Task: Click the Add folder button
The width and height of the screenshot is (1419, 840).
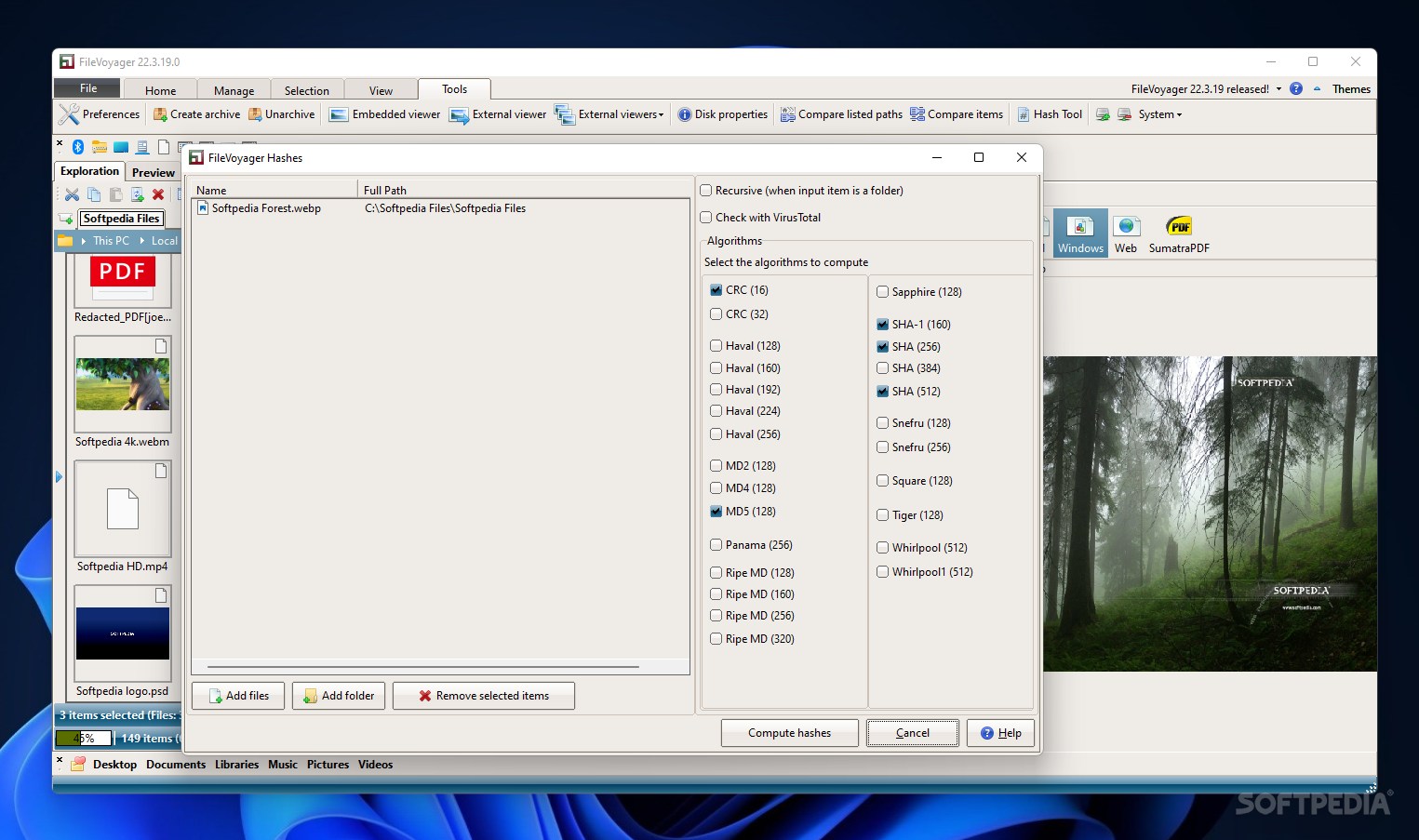Action: 339,696
